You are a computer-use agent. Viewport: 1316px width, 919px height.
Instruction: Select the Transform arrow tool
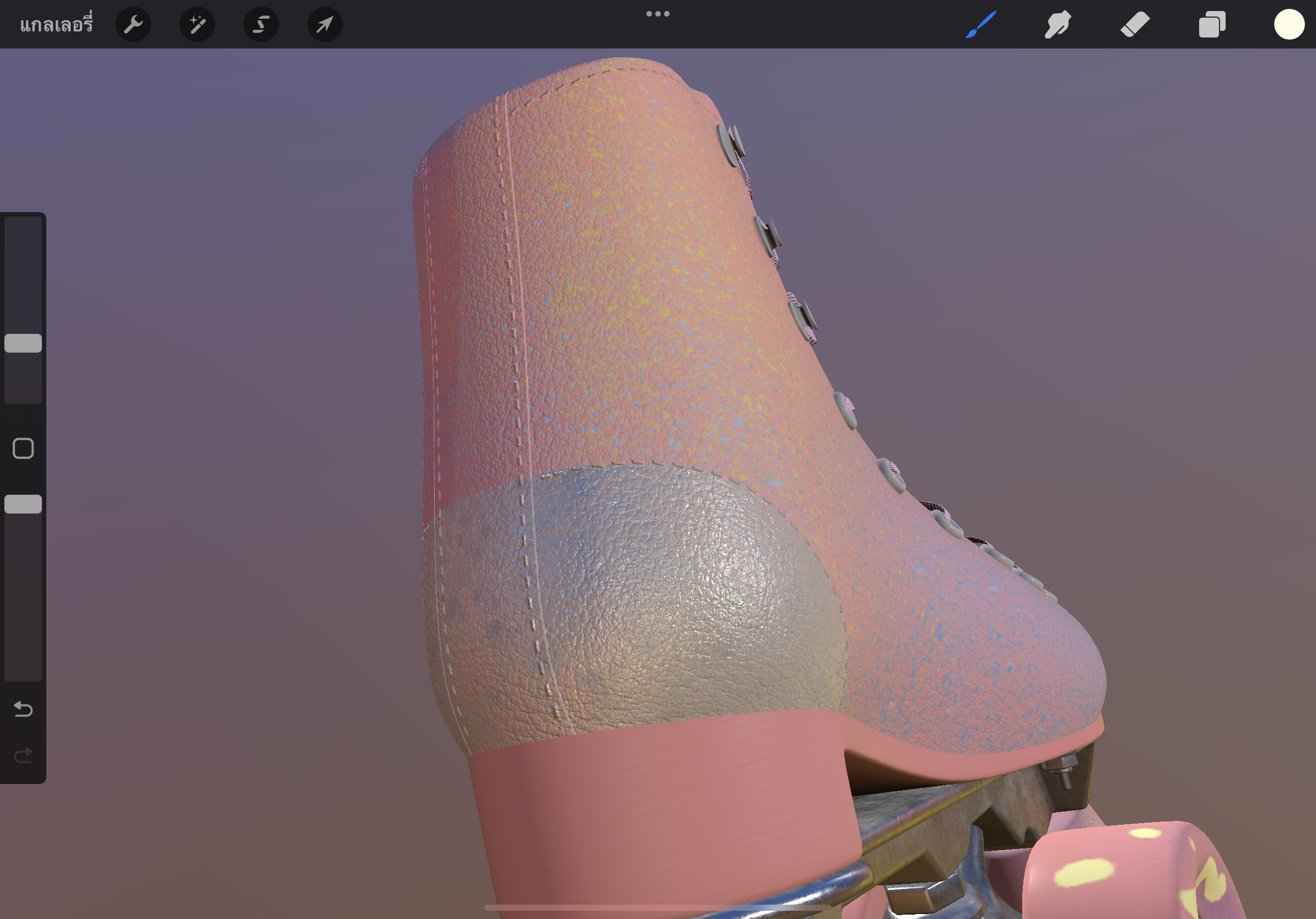click(325, 25)
